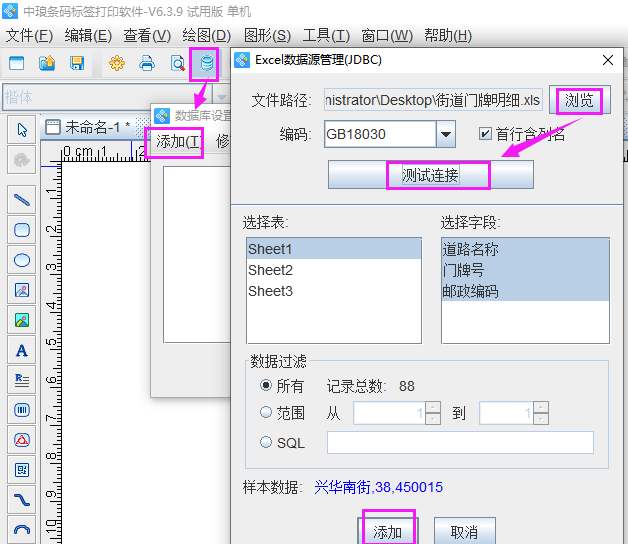The height and width of the screenshot is (544, 628).
Task: Open document settings gear icon
Action: point(117,63)
